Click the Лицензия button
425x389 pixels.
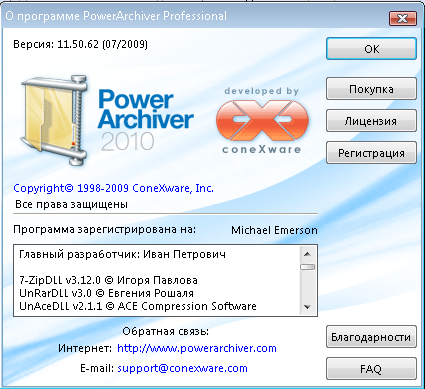tap(371, 121)
